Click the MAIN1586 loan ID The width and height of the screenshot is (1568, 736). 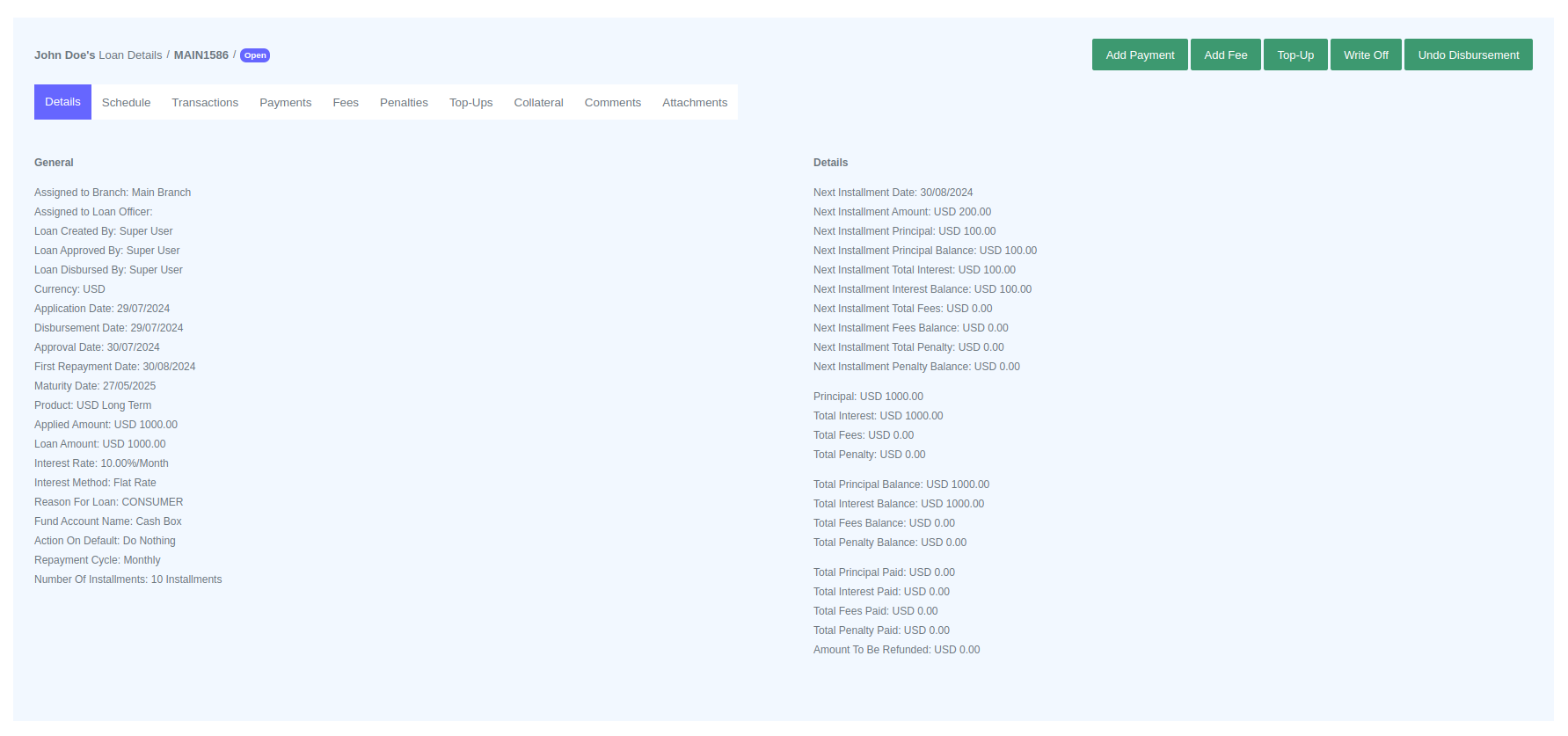tap(201, 55)
